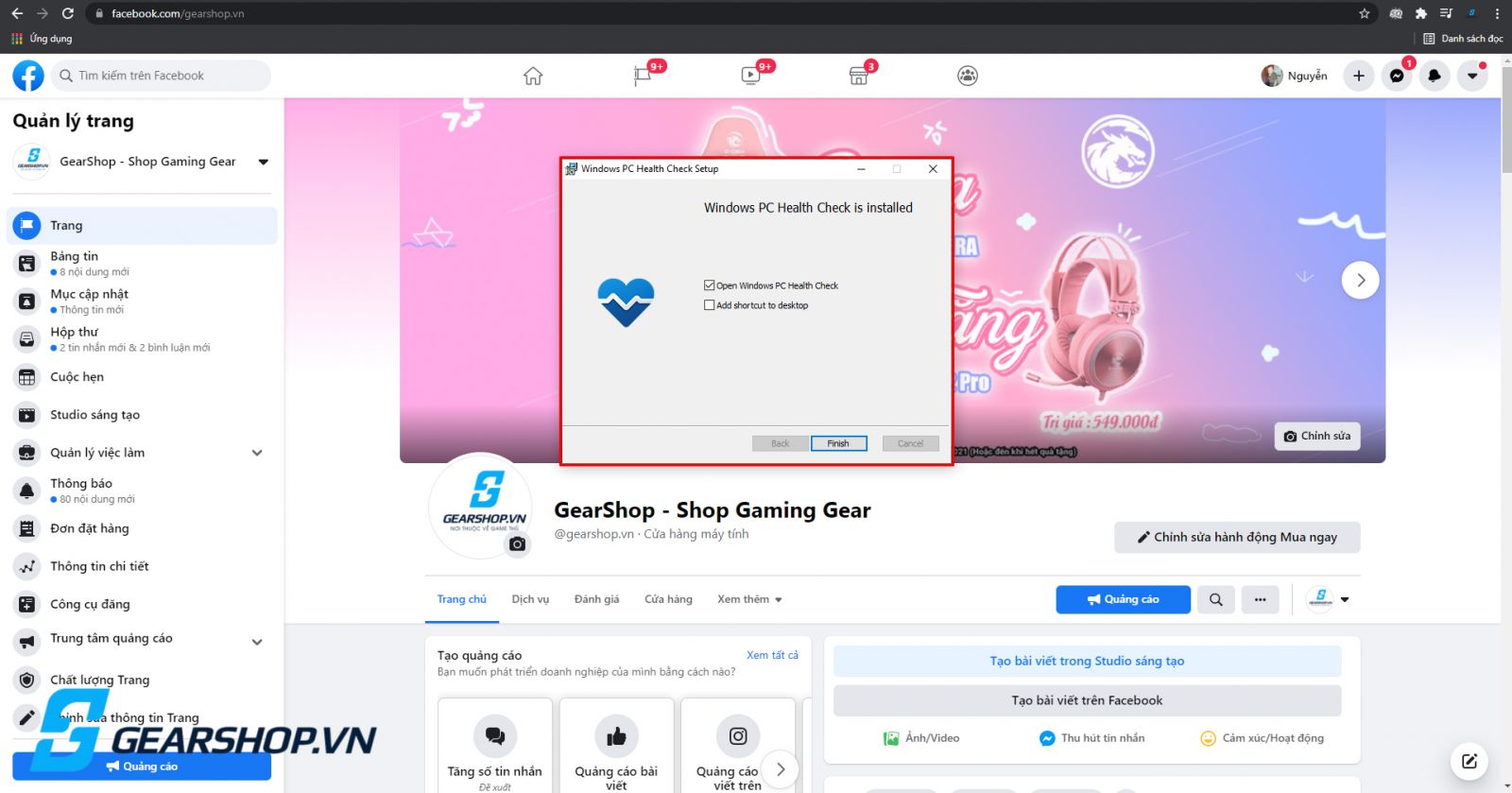Image resolution: width=1512 pixels, height=793 pixels.
Task: Open the notifications bell in top bar
Action: pyautogui.click(x=1435, y=76)
